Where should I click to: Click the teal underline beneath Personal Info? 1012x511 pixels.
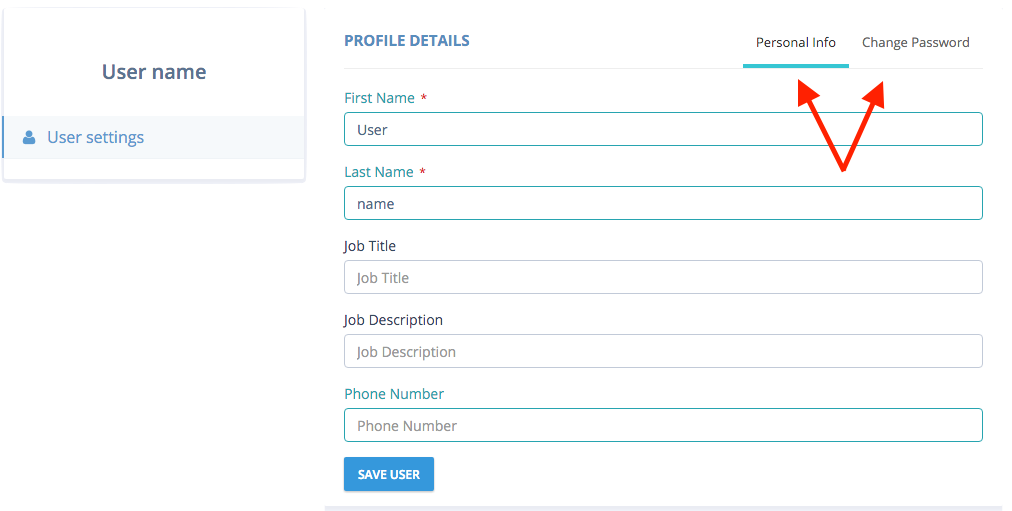point(796,66)
